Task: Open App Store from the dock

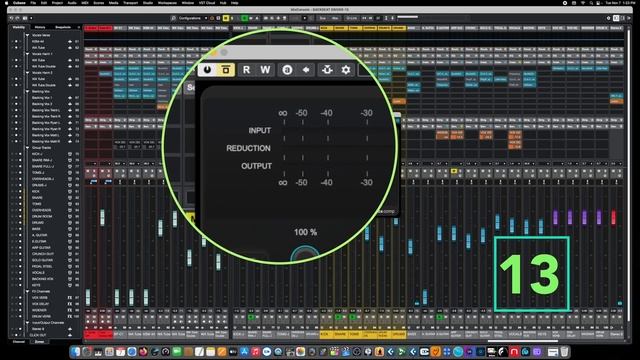Action: (244, 351)
